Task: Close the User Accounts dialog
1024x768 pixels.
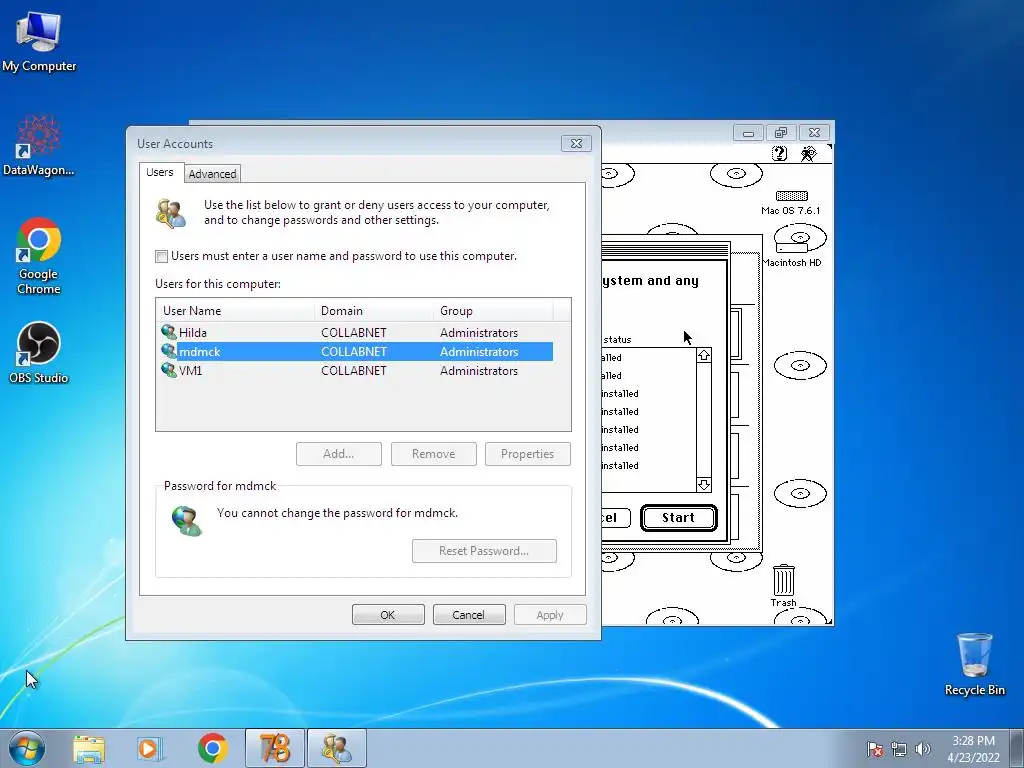Action: 576,144
